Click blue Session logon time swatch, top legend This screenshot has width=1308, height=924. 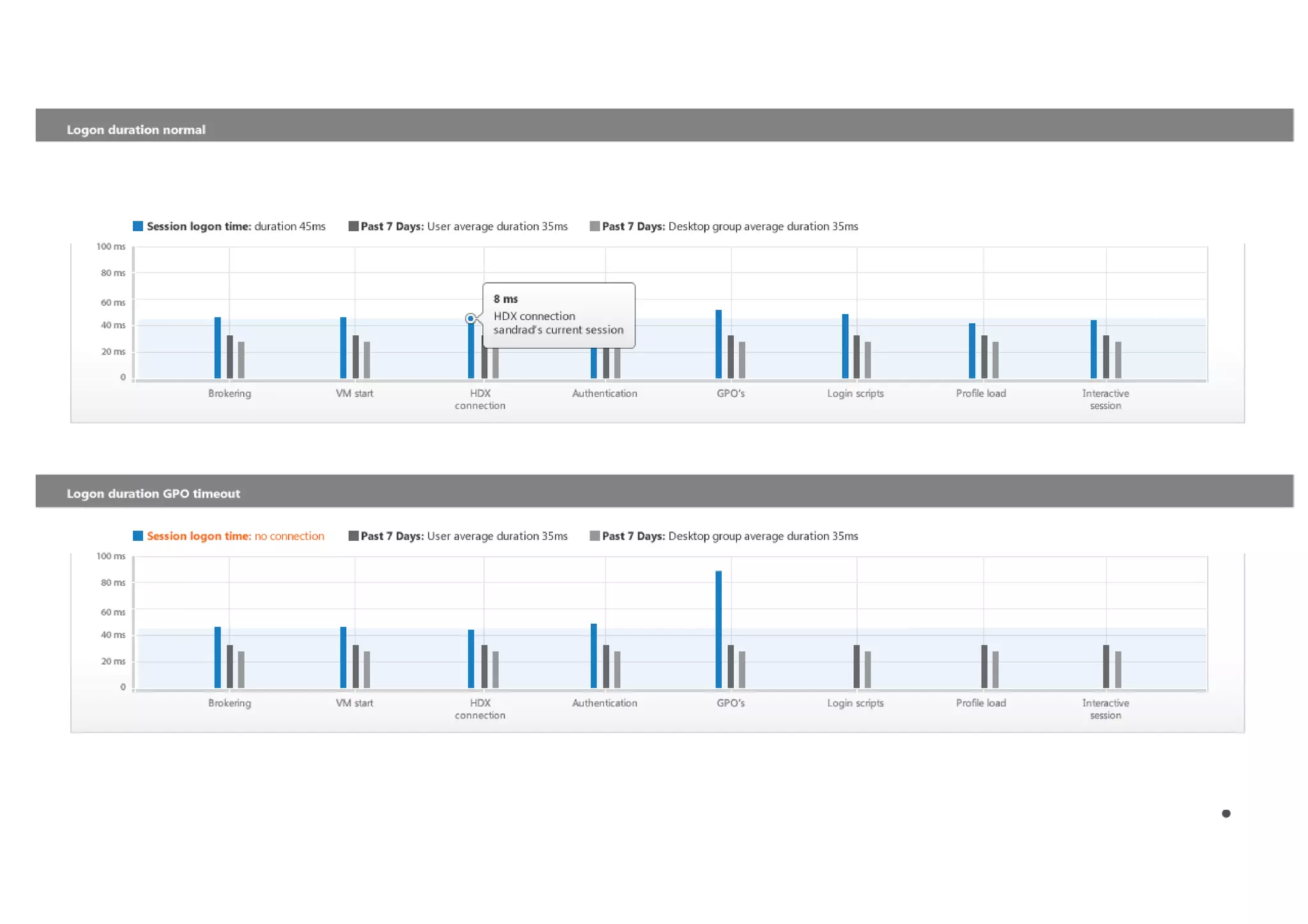(x=138, y=226)
